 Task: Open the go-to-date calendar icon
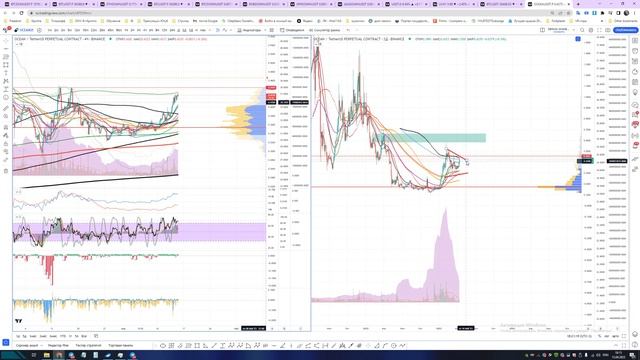click(x=96, y=336)
